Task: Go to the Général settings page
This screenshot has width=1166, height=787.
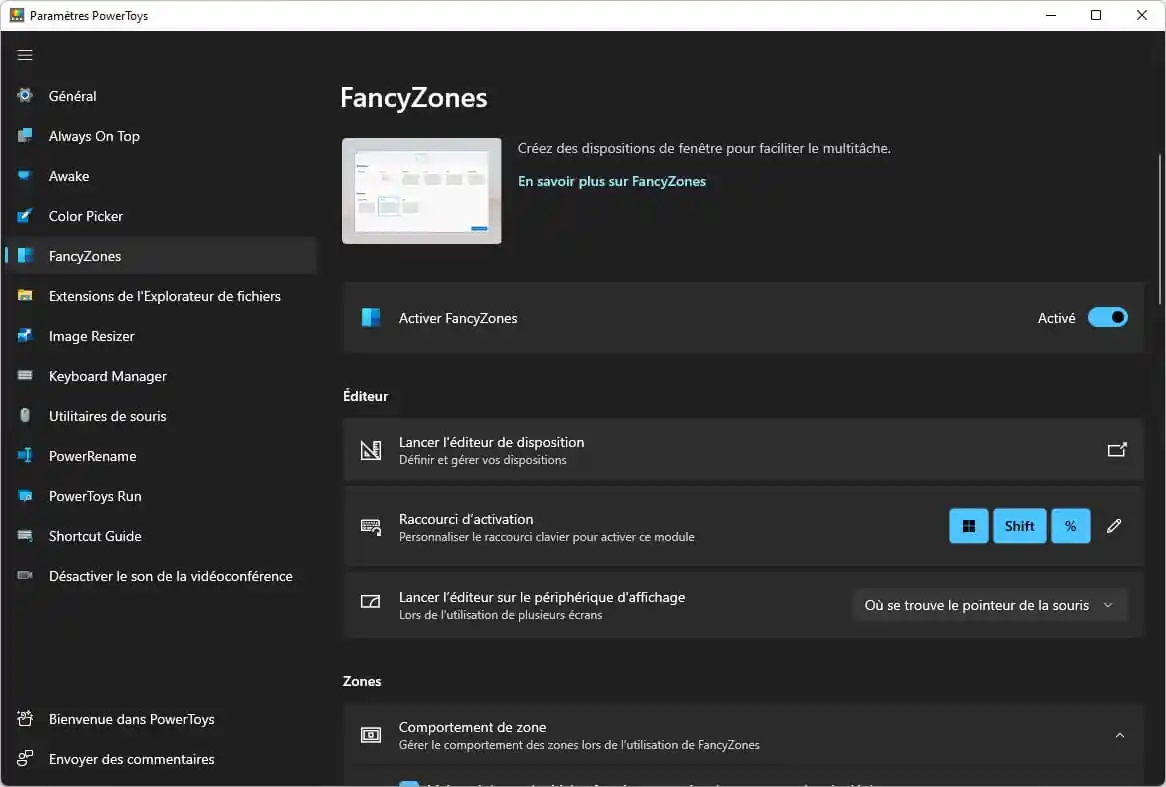Action: click(x=161, y=96)
